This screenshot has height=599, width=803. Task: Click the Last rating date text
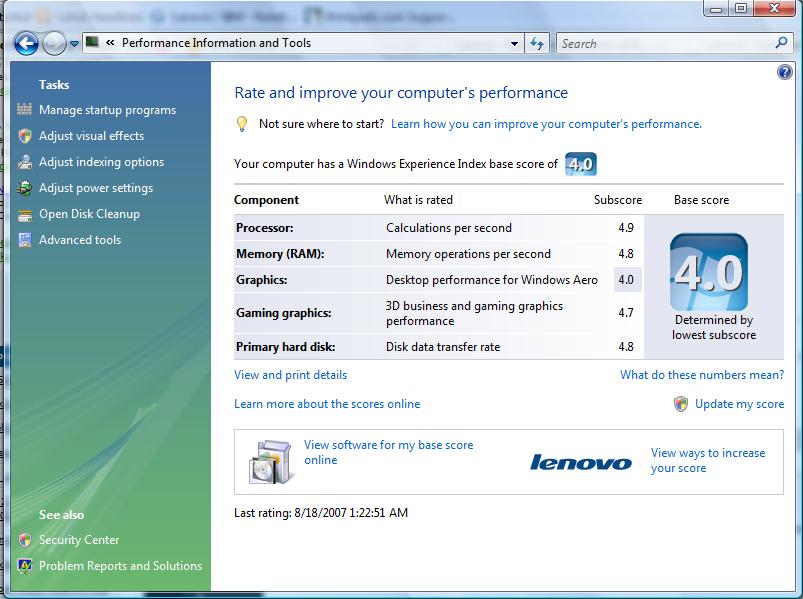pos(321,512)
